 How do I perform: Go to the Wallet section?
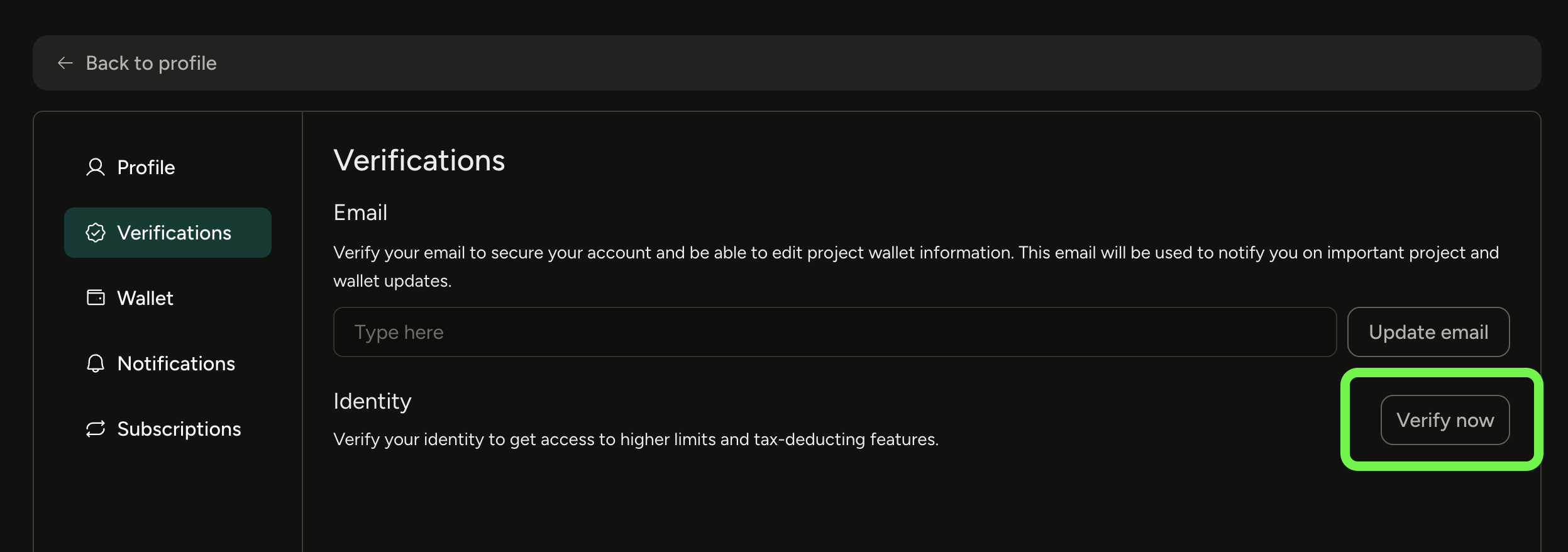coord(145,298)
